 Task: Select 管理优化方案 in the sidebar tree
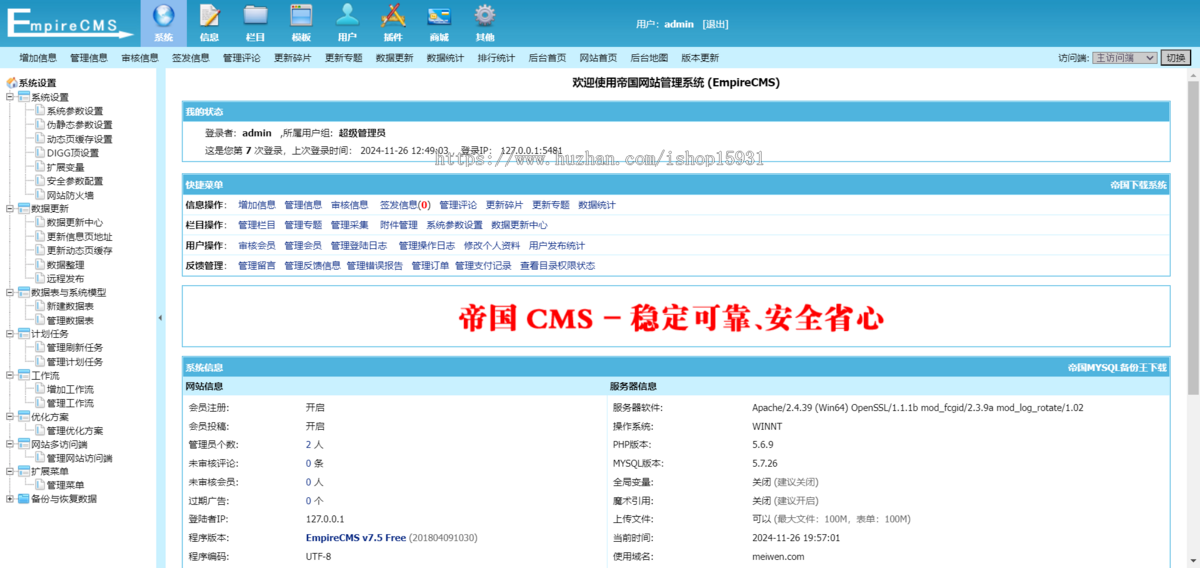[75, 431]
